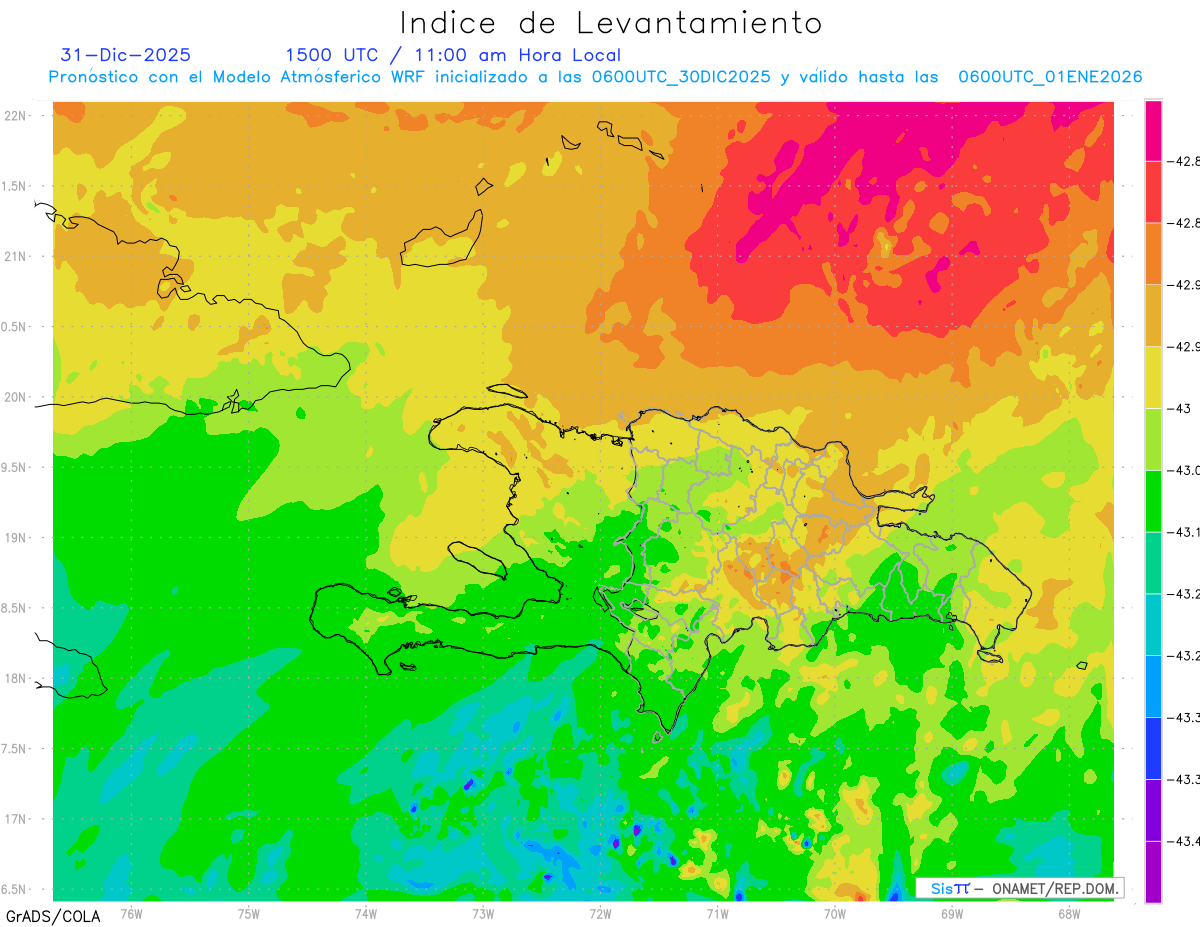Select the red swatch in the color legend
Viewport: 1200px width, 927px height.
[x=1153, y=192]
